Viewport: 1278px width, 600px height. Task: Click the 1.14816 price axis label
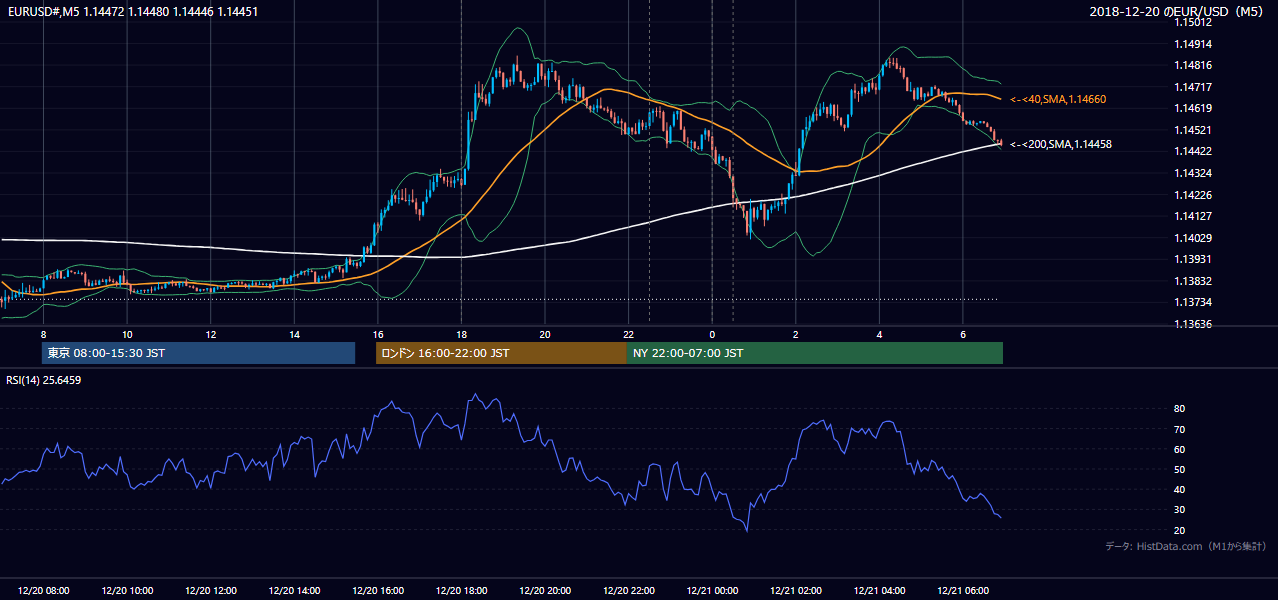[x=1193, y=65]
